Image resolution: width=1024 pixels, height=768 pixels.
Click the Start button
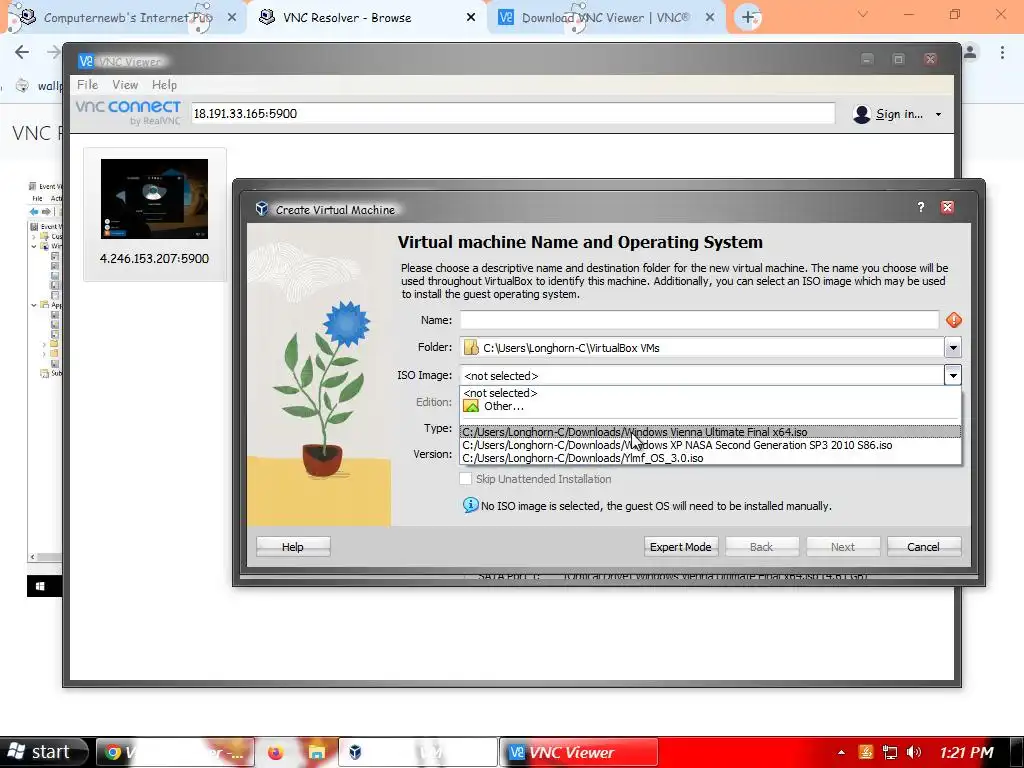point(43,752)
